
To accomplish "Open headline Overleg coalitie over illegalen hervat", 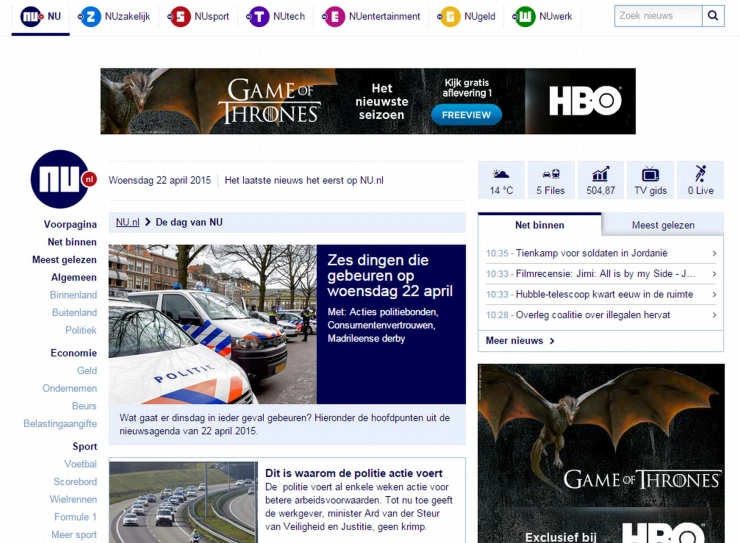I will pos(593,315).
